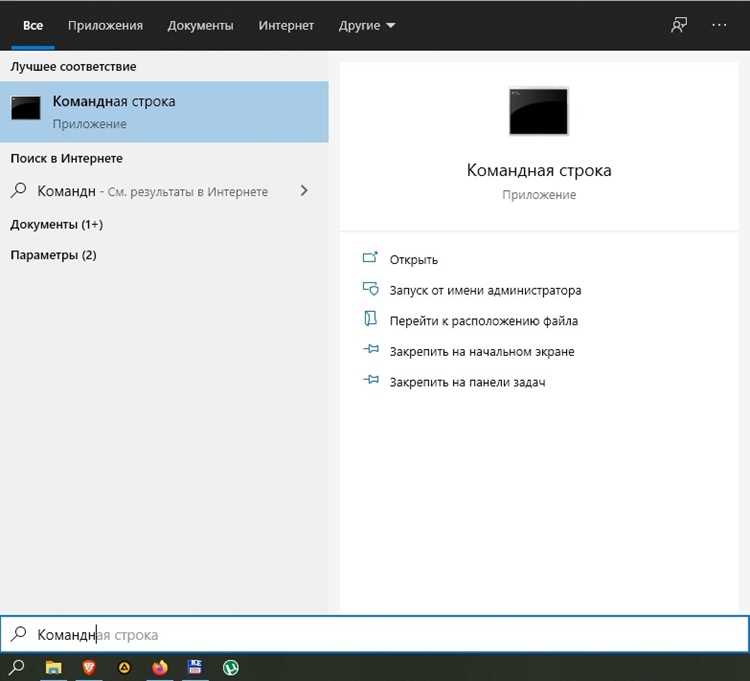Click Открыть action

coord(413,259)
